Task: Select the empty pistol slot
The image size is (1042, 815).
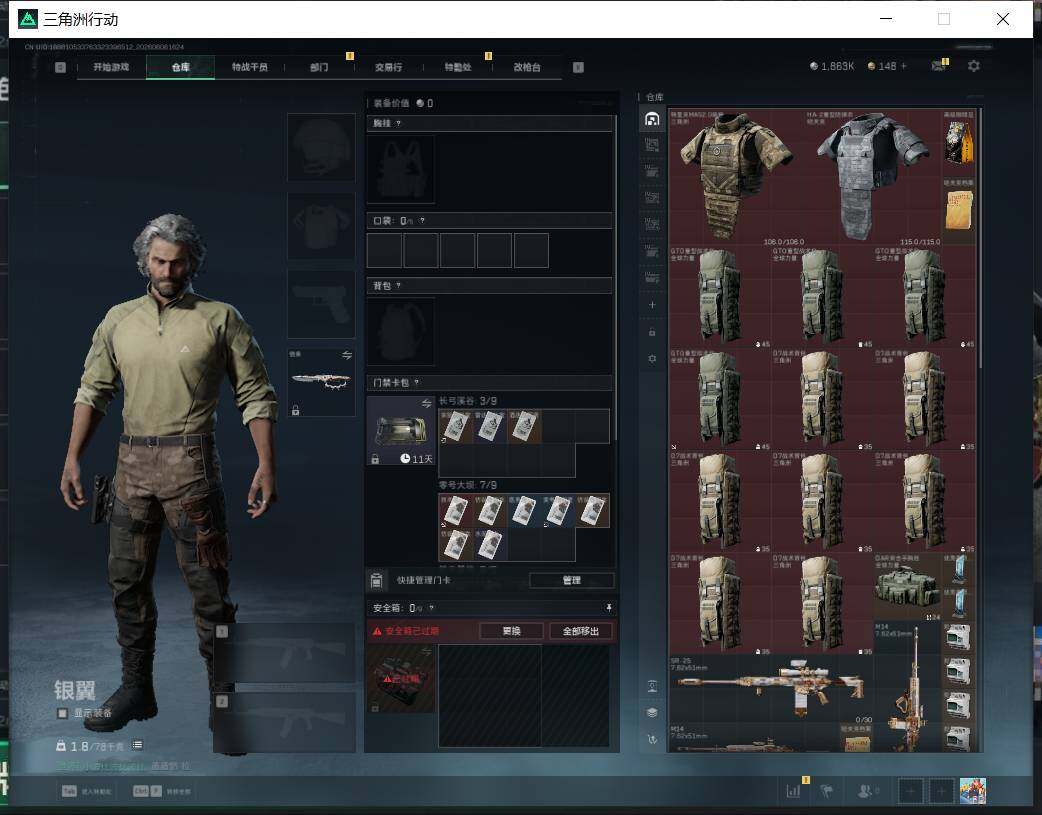Action: [x=321, y=304]
